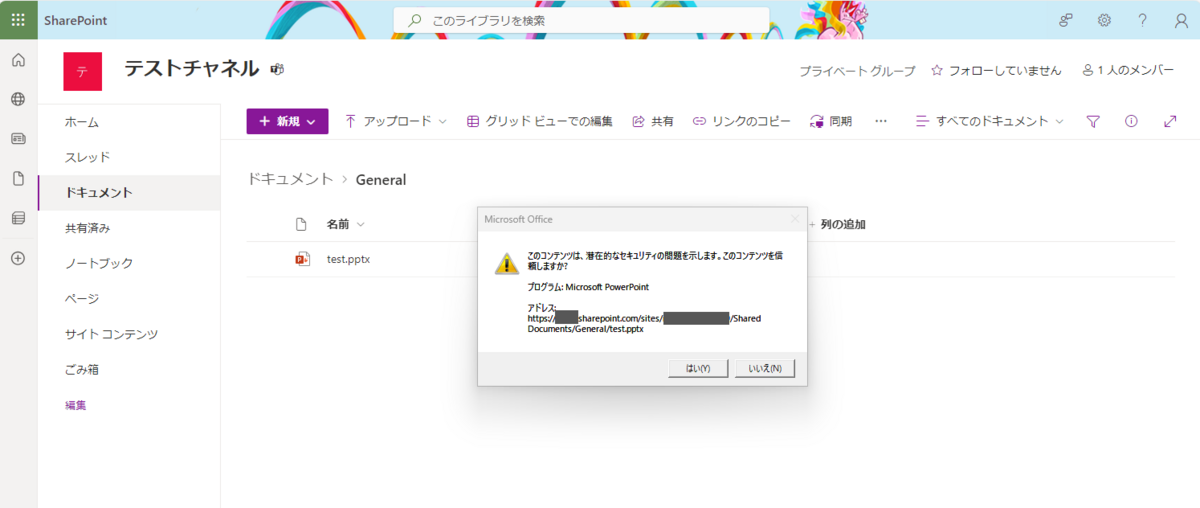Viewport: 1200px width, 508px height.
Task: Open My lists icon in left rail
Action: pos(18,218)
